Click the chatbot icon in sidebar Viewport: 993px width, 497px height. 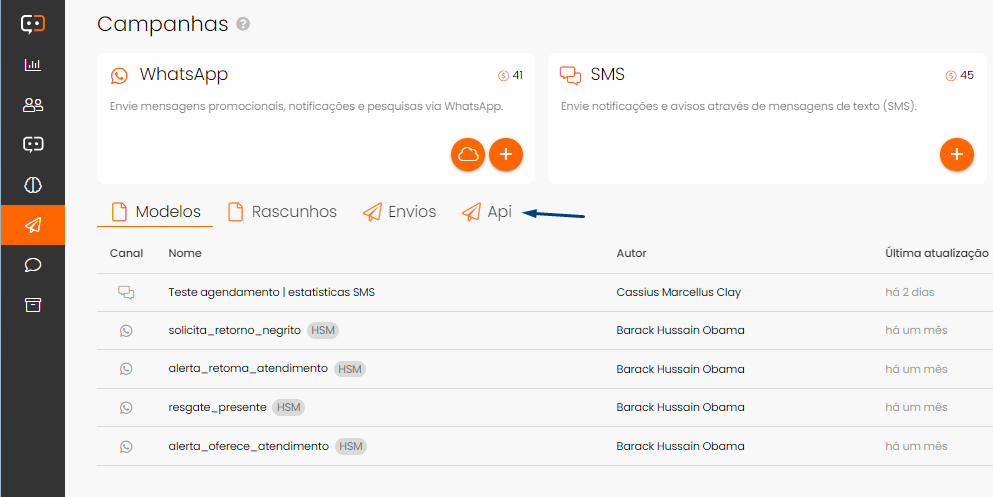pos(33,145)
